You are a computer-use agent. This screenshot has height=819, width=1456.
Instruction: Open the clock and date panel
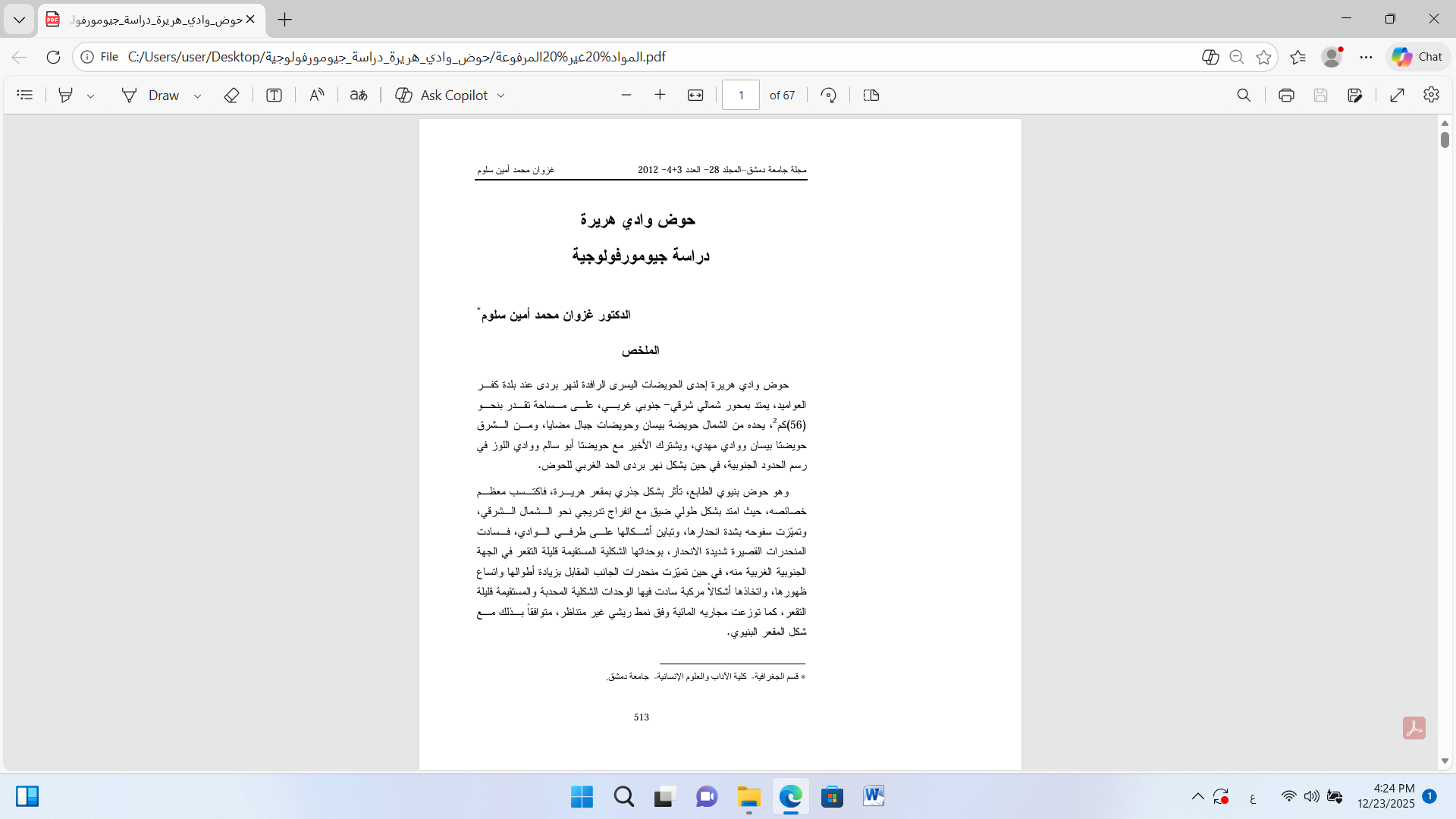click(x=1386, y=796)
